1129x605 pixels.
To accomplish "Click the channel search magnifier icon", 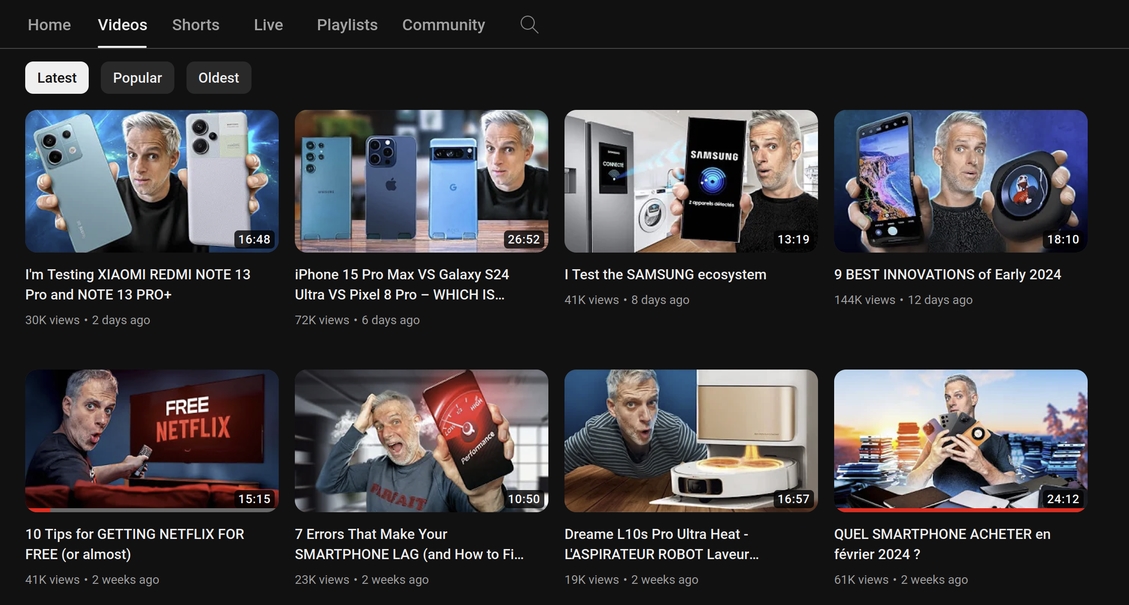I will point(529,25).
